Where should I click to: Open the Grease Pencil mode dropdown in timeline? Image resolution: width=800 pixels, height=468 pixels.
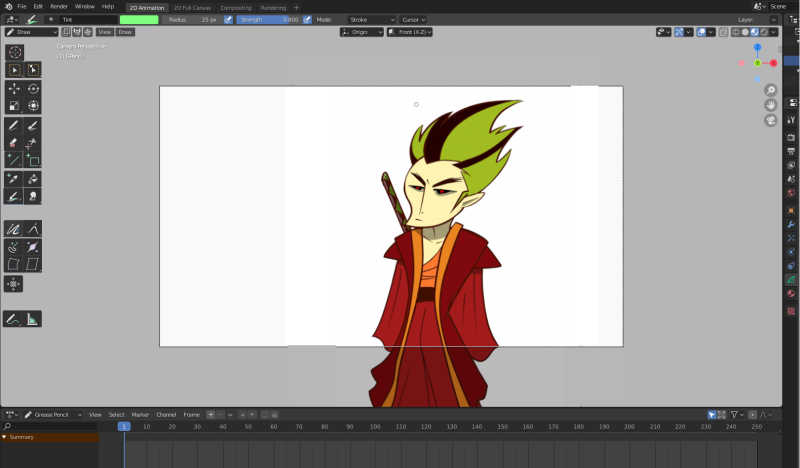pyautogui.click(x=53, y=415)
